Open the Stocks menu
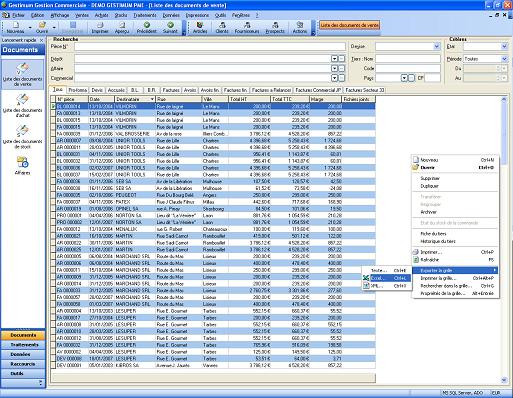 point(121,15)
